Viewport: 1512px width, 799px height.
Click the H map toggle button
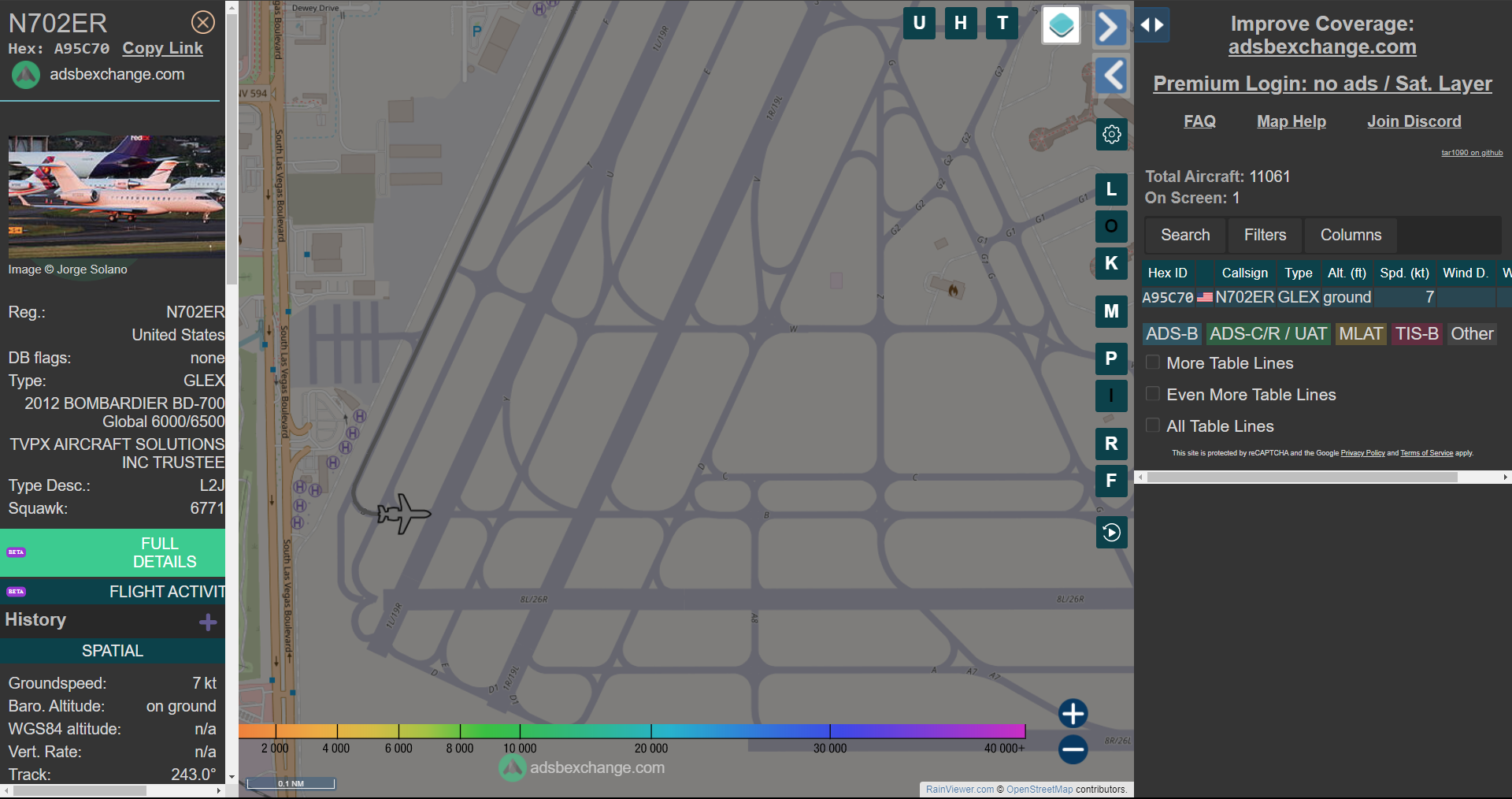click(x=961, y=23)
